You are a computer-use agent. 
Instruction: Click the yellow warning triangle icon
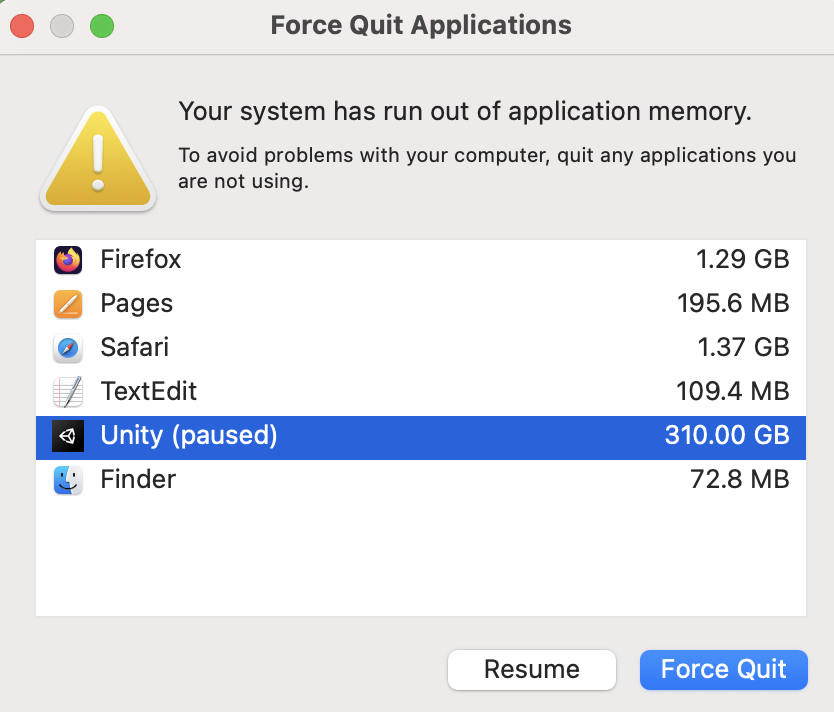click(x=97, y=158)
